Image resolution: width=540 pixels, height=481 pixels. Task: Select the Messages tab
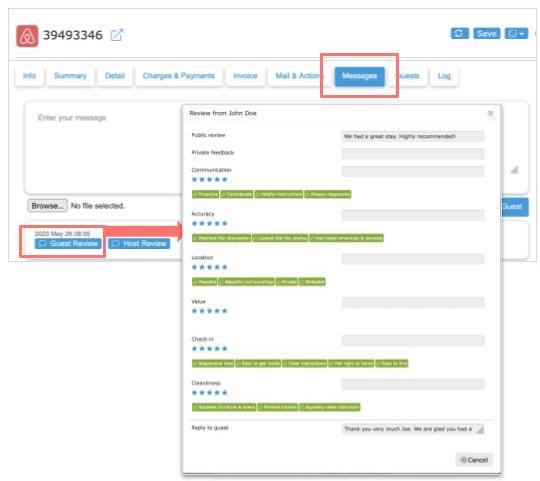tap(360, 76)
